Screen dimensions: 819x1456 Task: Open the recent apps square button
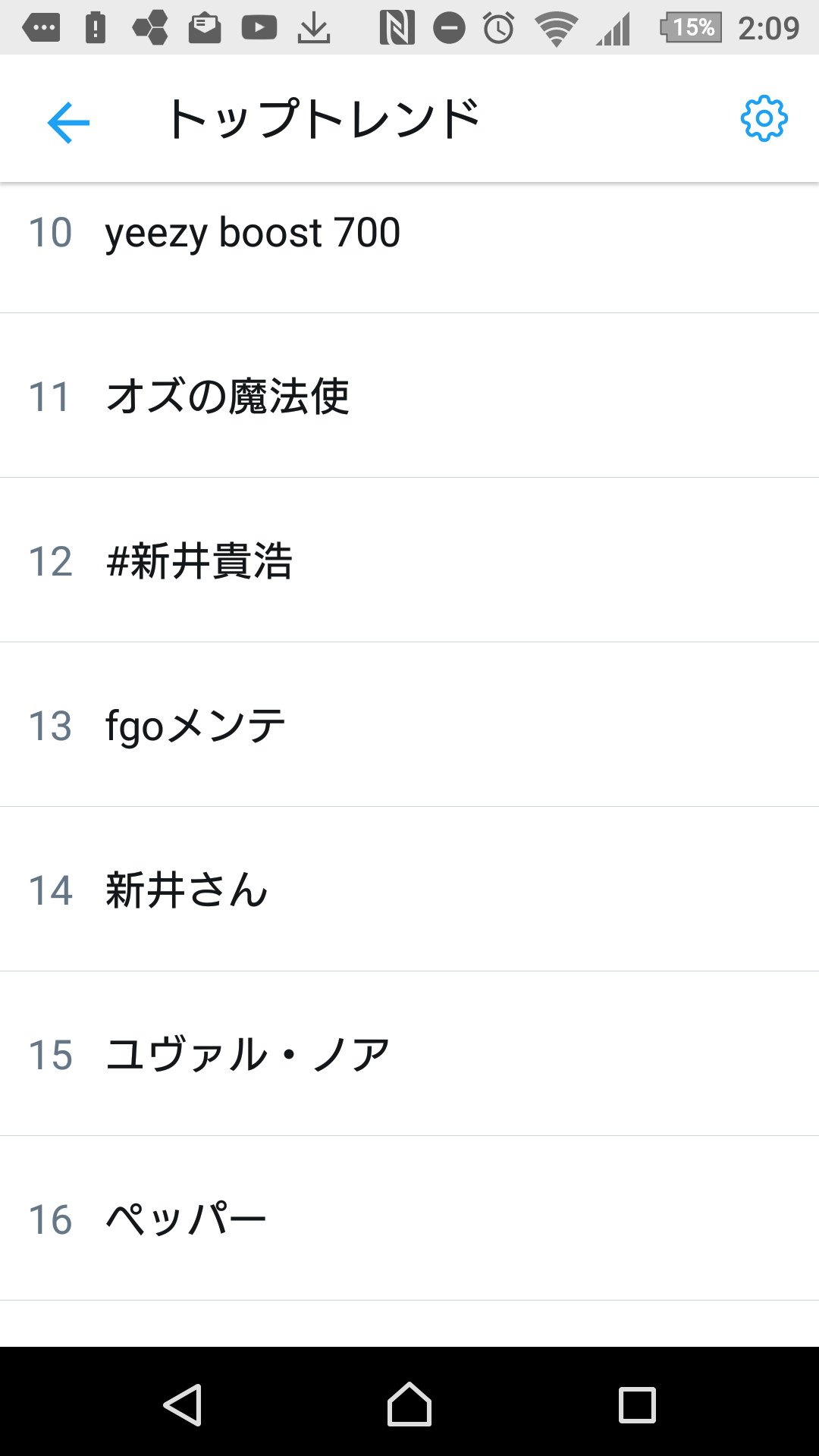tap(637, 1404)
